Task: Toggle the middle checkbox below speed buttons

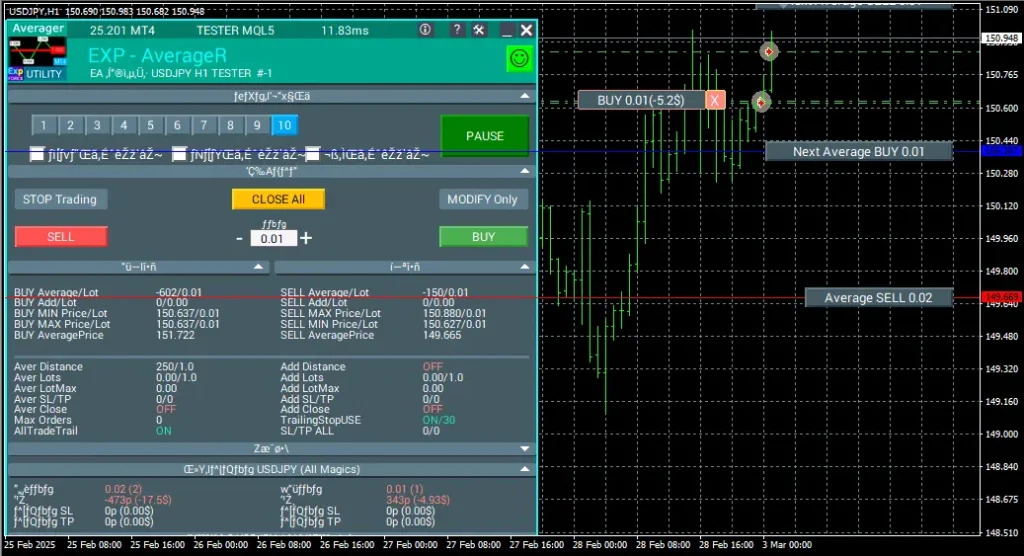Action: pos(180,154)
